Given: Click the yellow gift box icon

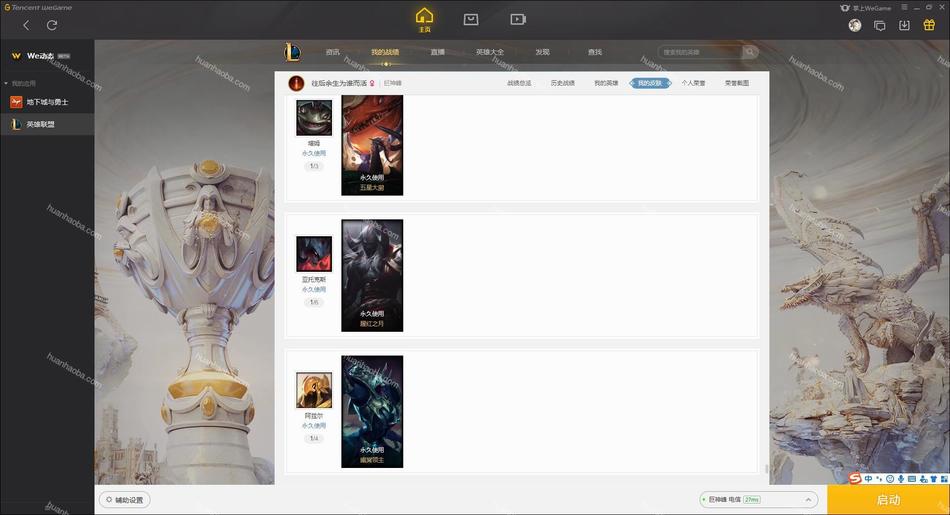Looking at the screenshot, I should [x=929, y=25].
